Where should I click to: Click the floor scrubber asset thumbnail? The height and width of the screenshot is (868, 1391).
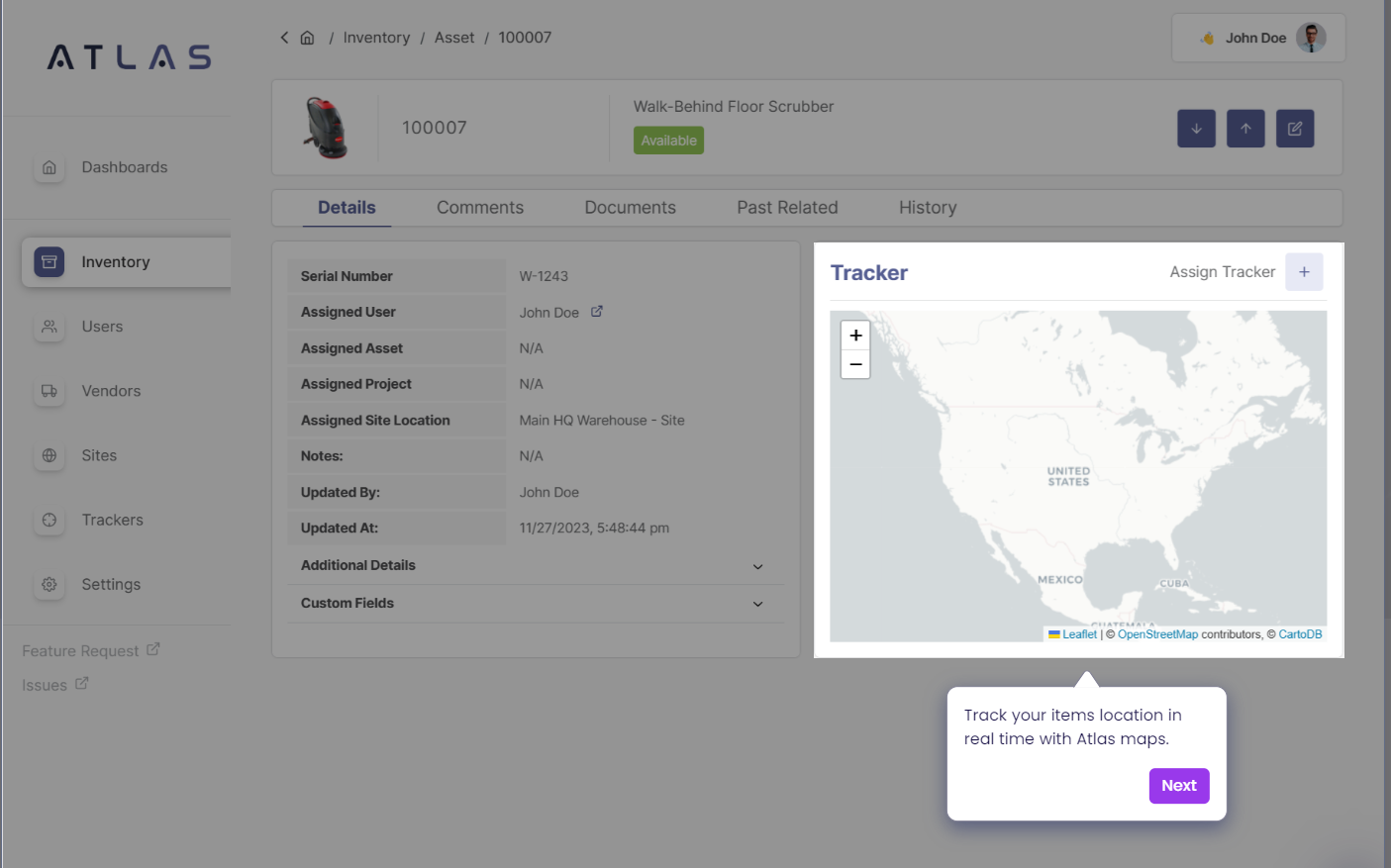326,128
